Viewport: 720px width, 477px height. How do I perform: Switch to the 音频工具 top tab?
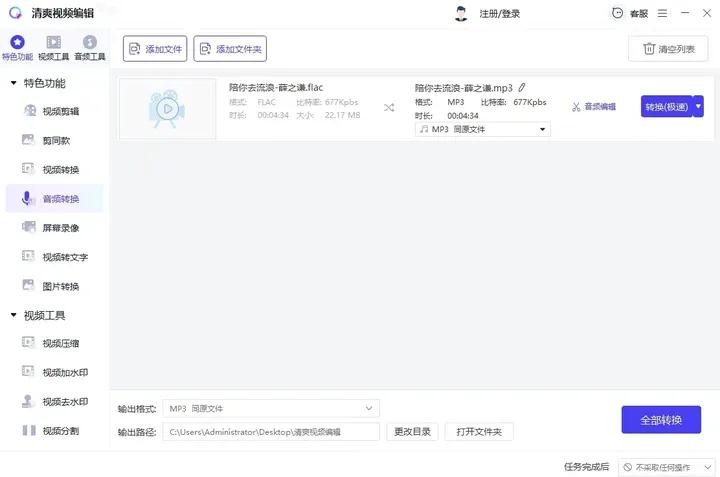[90, 48]
